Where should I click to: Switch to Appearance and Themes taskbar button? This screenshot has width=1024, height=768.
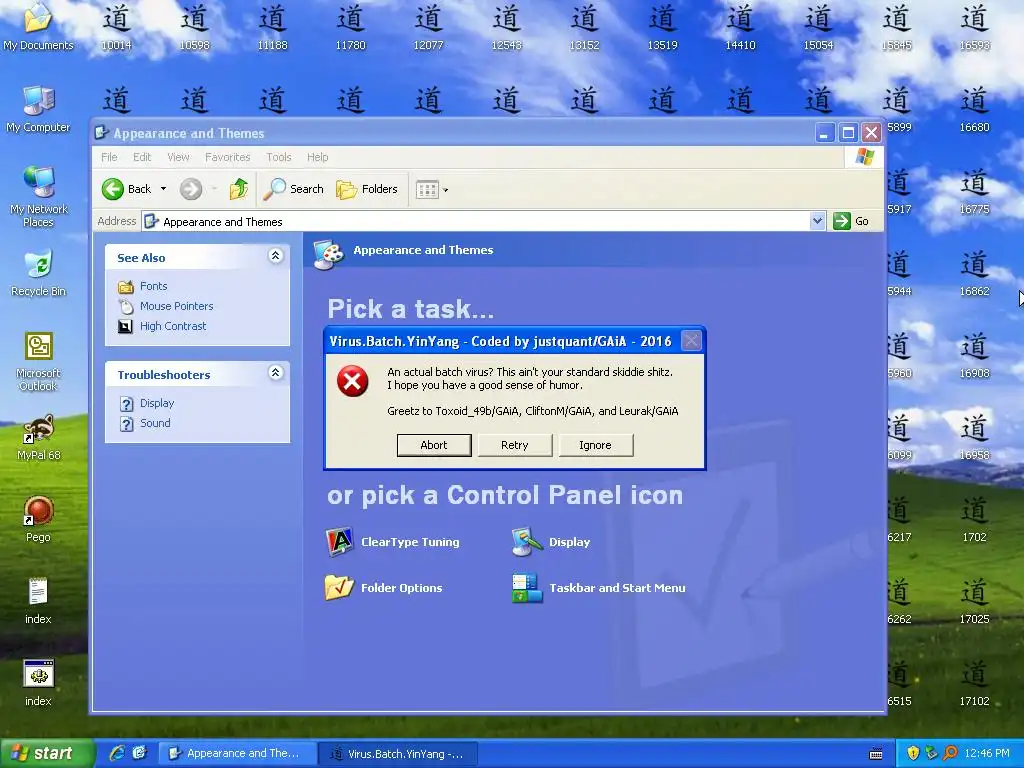[238, 753]
